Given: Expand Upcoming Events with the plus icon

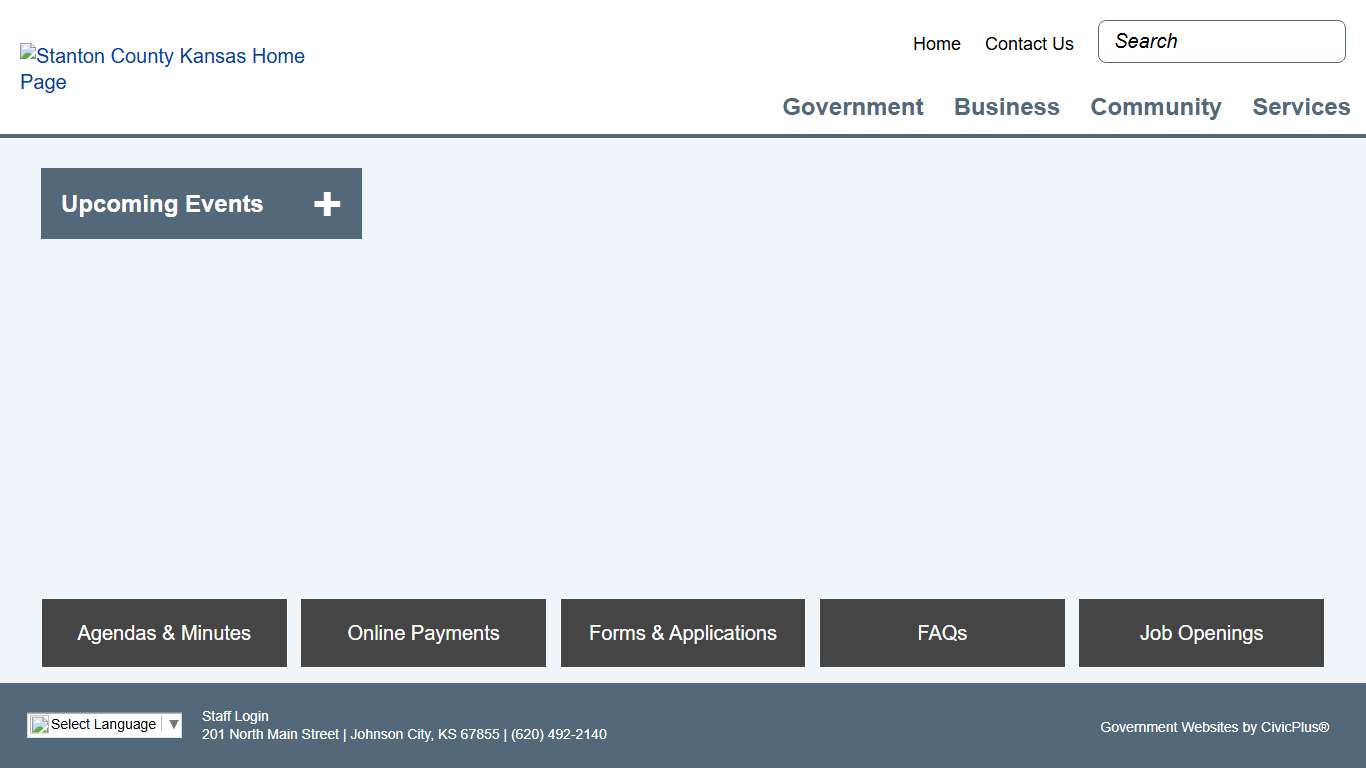Looking at the screenshot, I should tap(327, 204).
